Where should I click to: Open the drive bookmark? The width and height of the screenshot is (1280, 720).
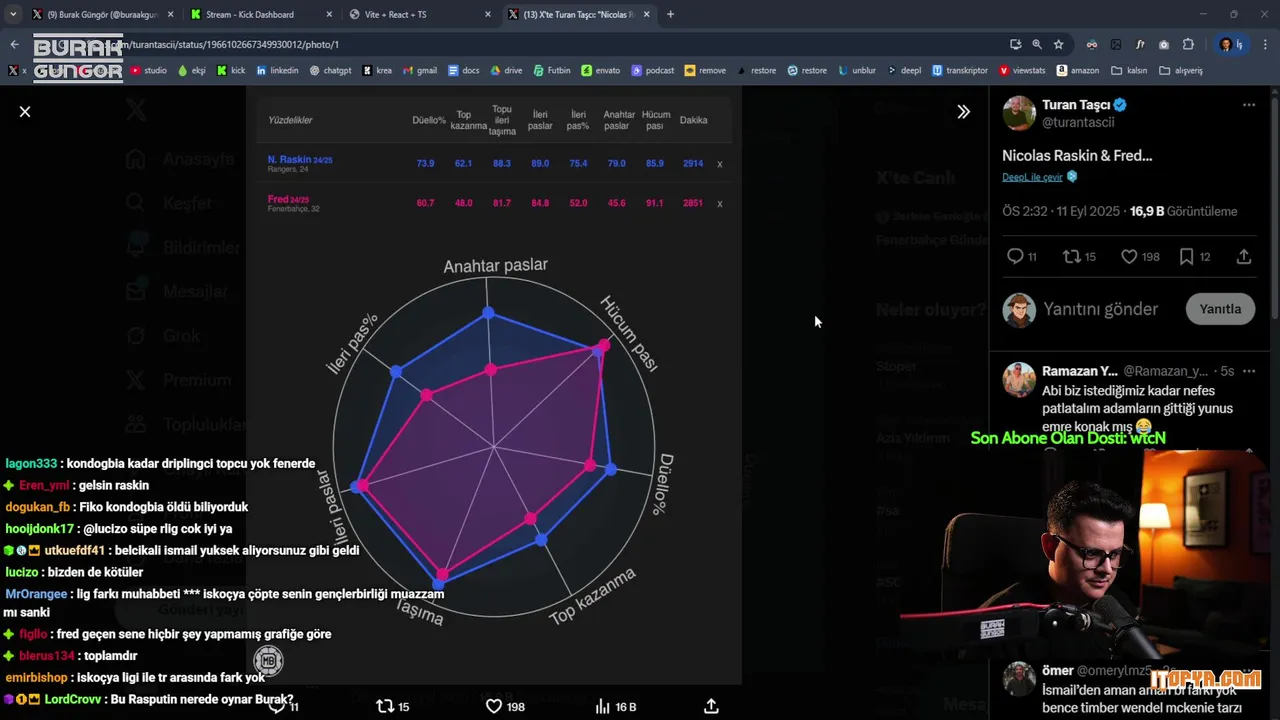point(506,70)
